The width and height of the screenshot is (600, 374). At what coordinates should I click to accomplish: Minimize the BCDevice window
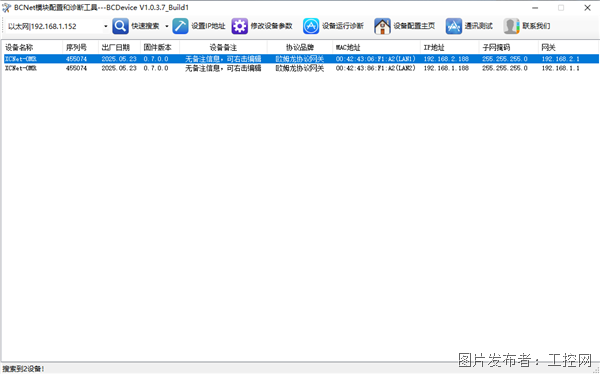[535, 8]
